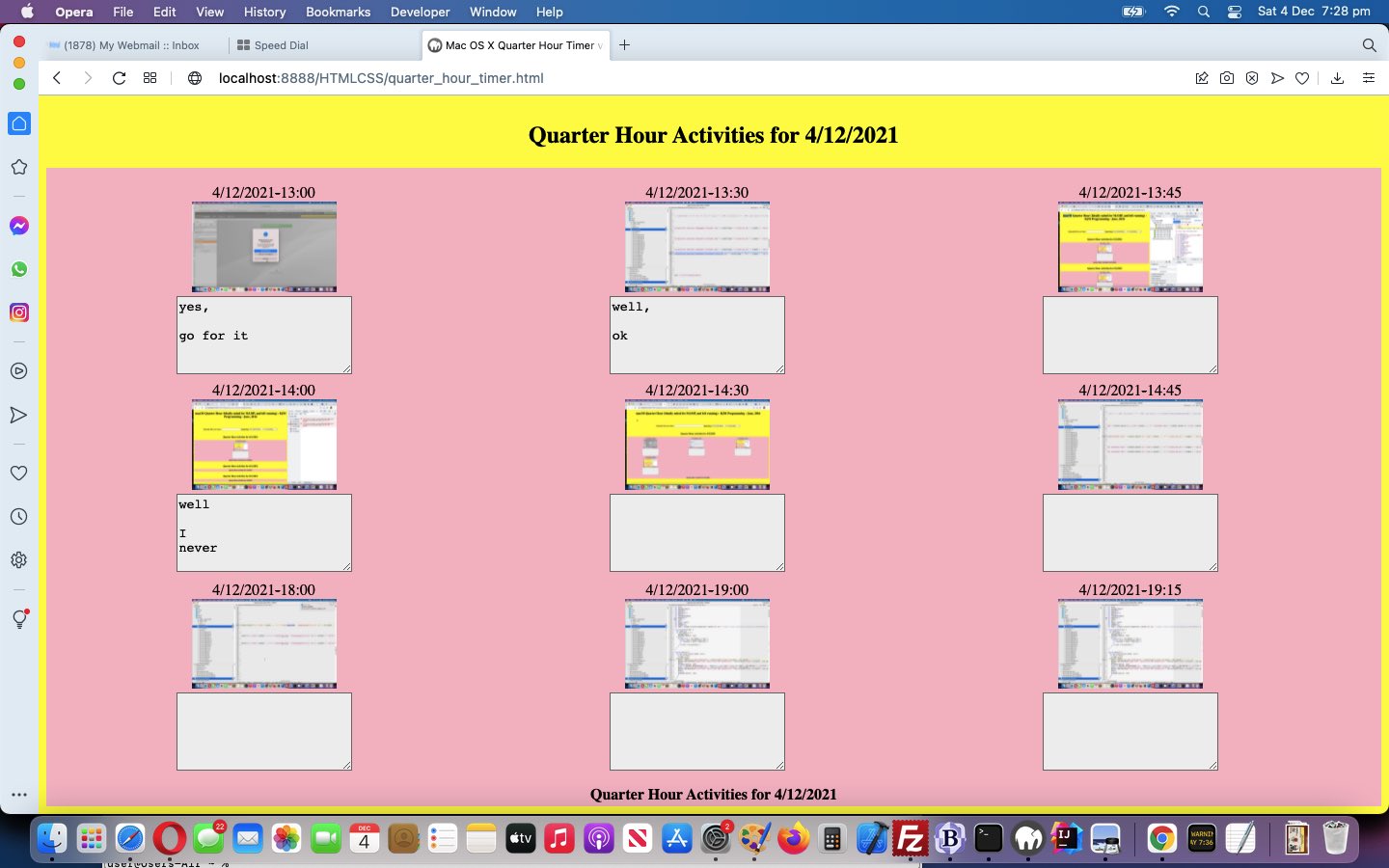Switch to My Webmail Inbox tab

pyautogui.click(x=131, y=45)
